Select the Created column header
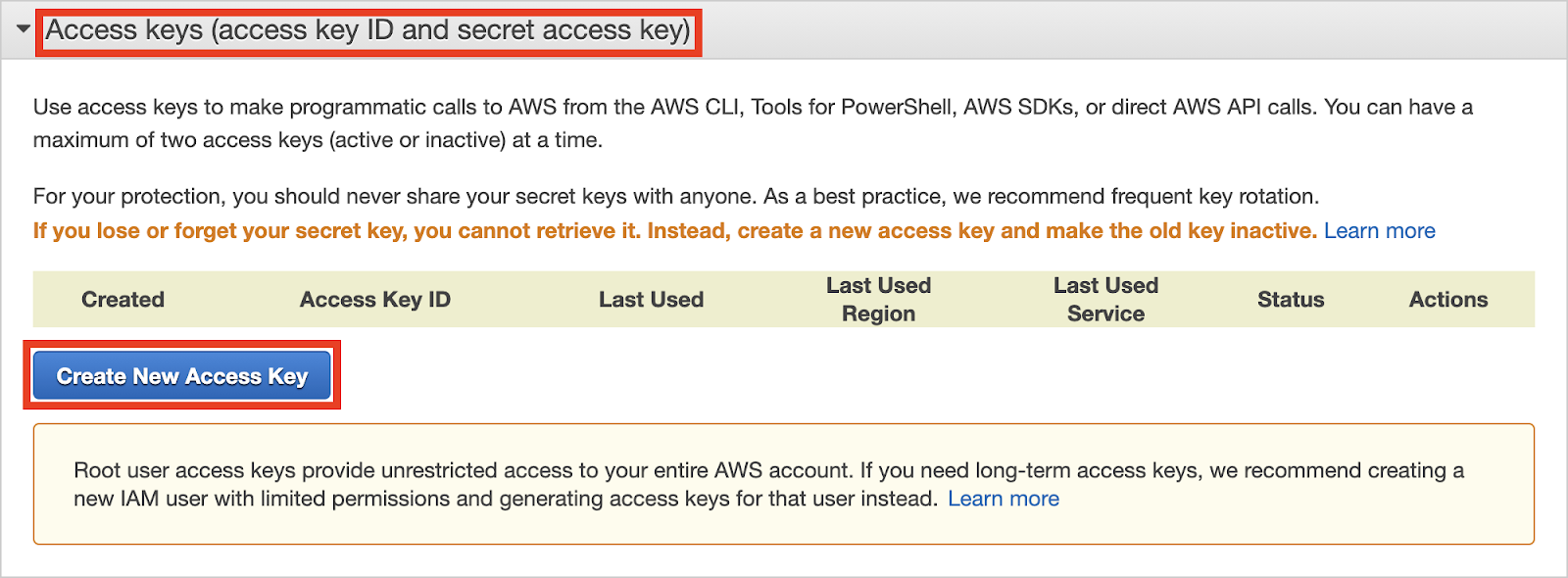The image size is (1568, 578). point(122,300)
